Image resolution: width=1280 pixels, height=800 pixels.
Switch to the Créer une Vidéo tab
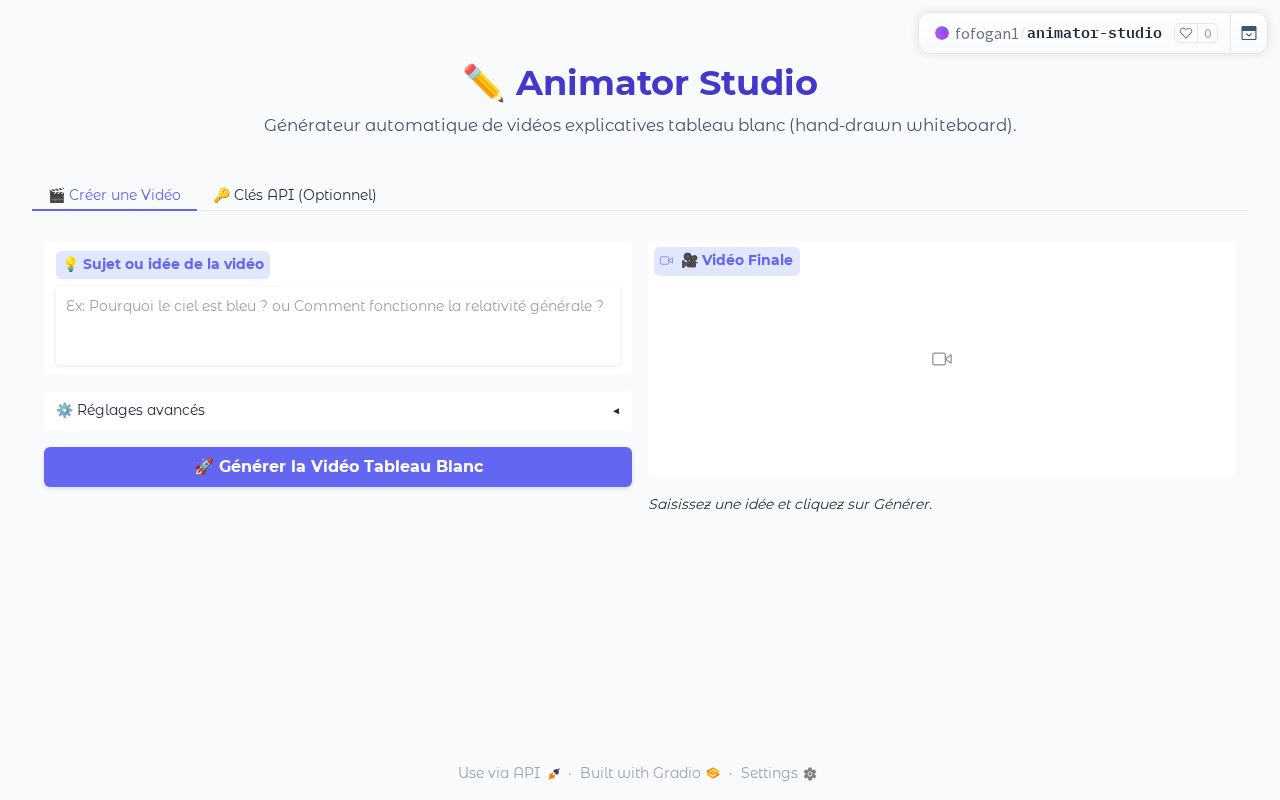click(114, 195)
